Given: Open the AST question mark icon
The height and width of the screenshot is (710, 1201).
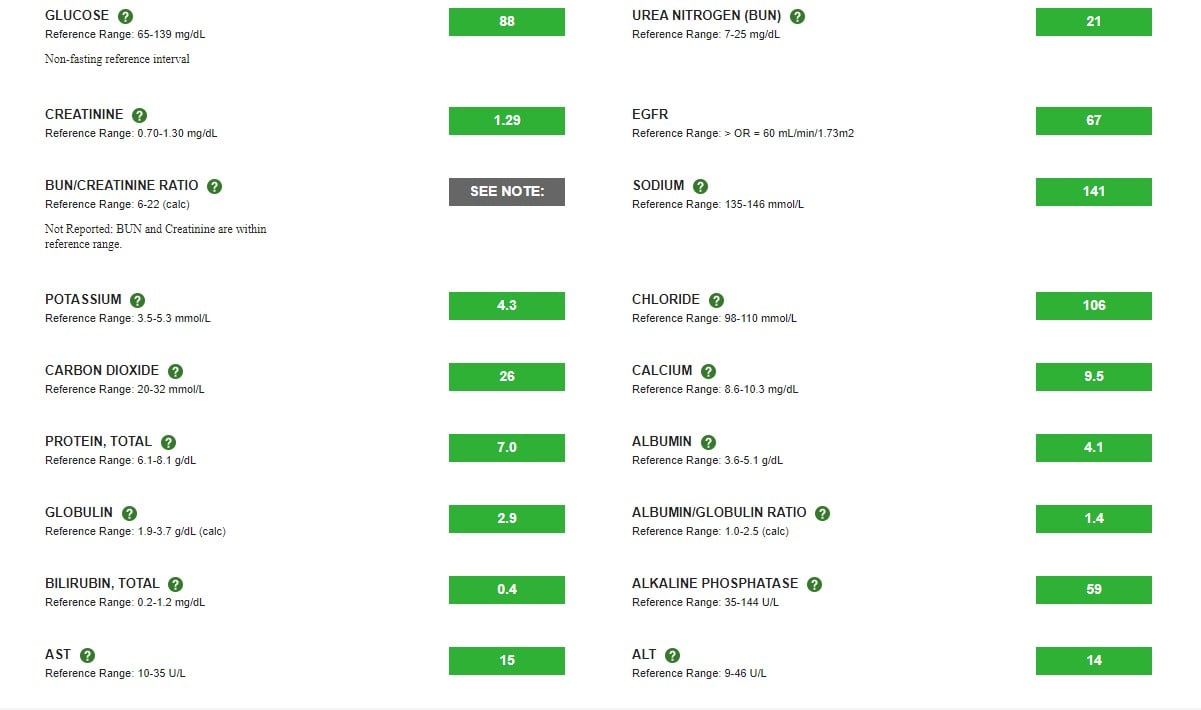Looking at the screenshot, I should tap(87, 655).
